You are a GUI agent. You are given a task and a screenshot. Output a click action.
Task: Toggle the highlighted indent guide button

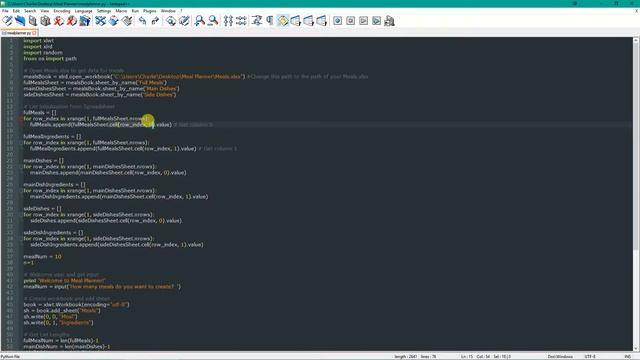tap(283, 20)
